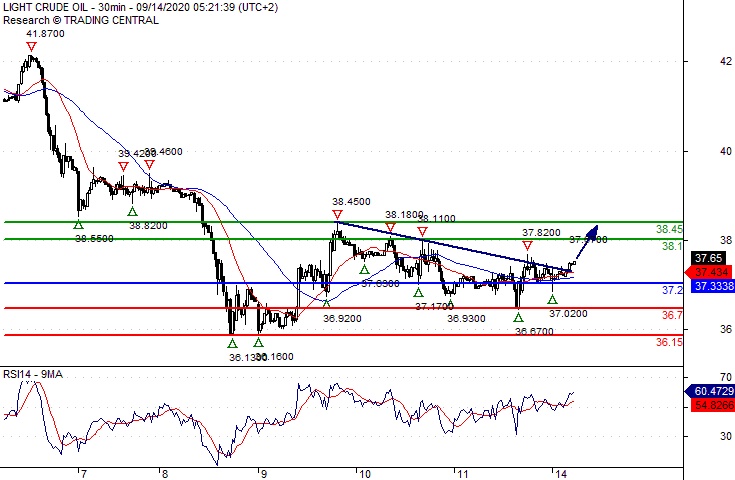The width and height of the screenshot is (735, 480).
Task: Select the blue 60.4729 RSI value tag
Action: click(711, 391)
